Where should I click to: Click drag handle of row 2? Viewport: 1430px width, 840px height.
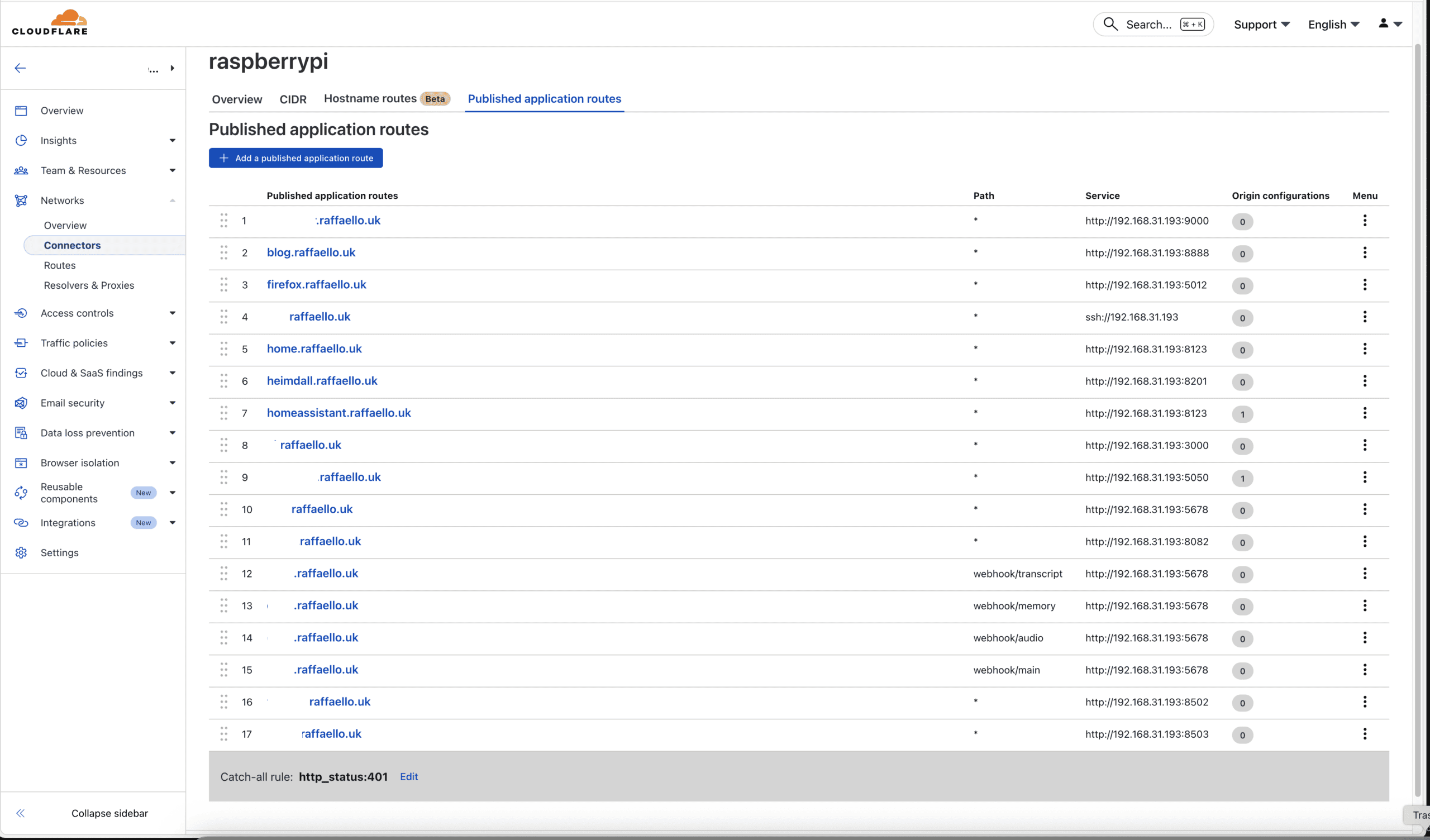coord(223,252)
